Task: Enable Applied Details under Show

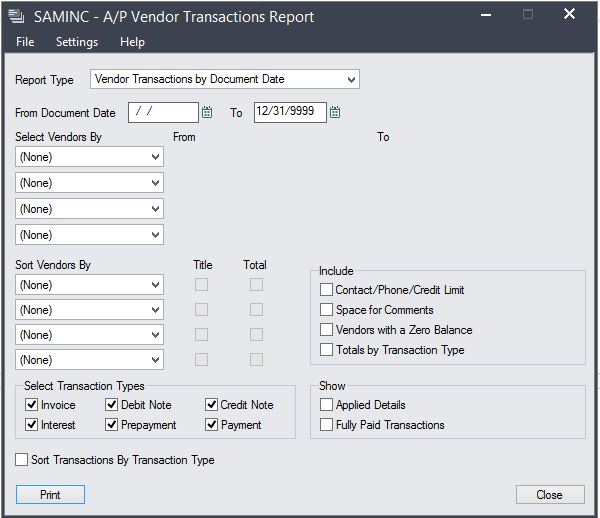Action: pos(326,404)
